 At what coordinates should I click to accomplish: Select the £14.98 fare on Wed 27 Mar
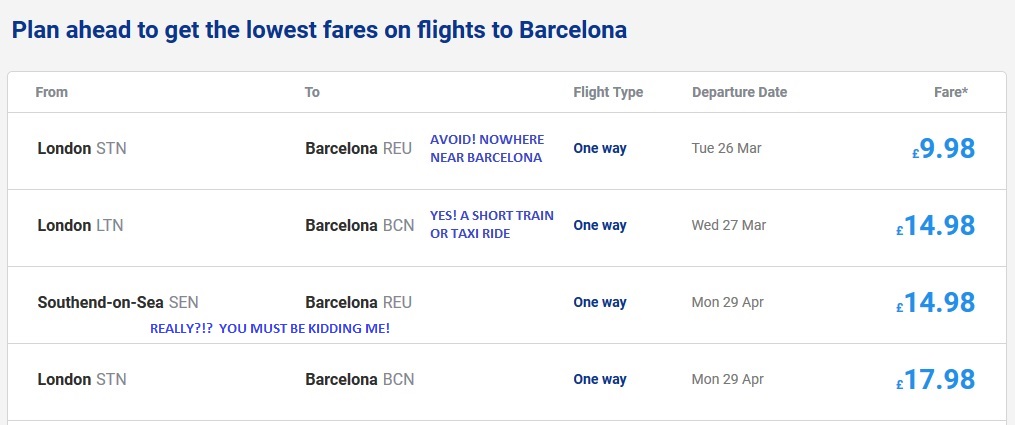[935, 226]
